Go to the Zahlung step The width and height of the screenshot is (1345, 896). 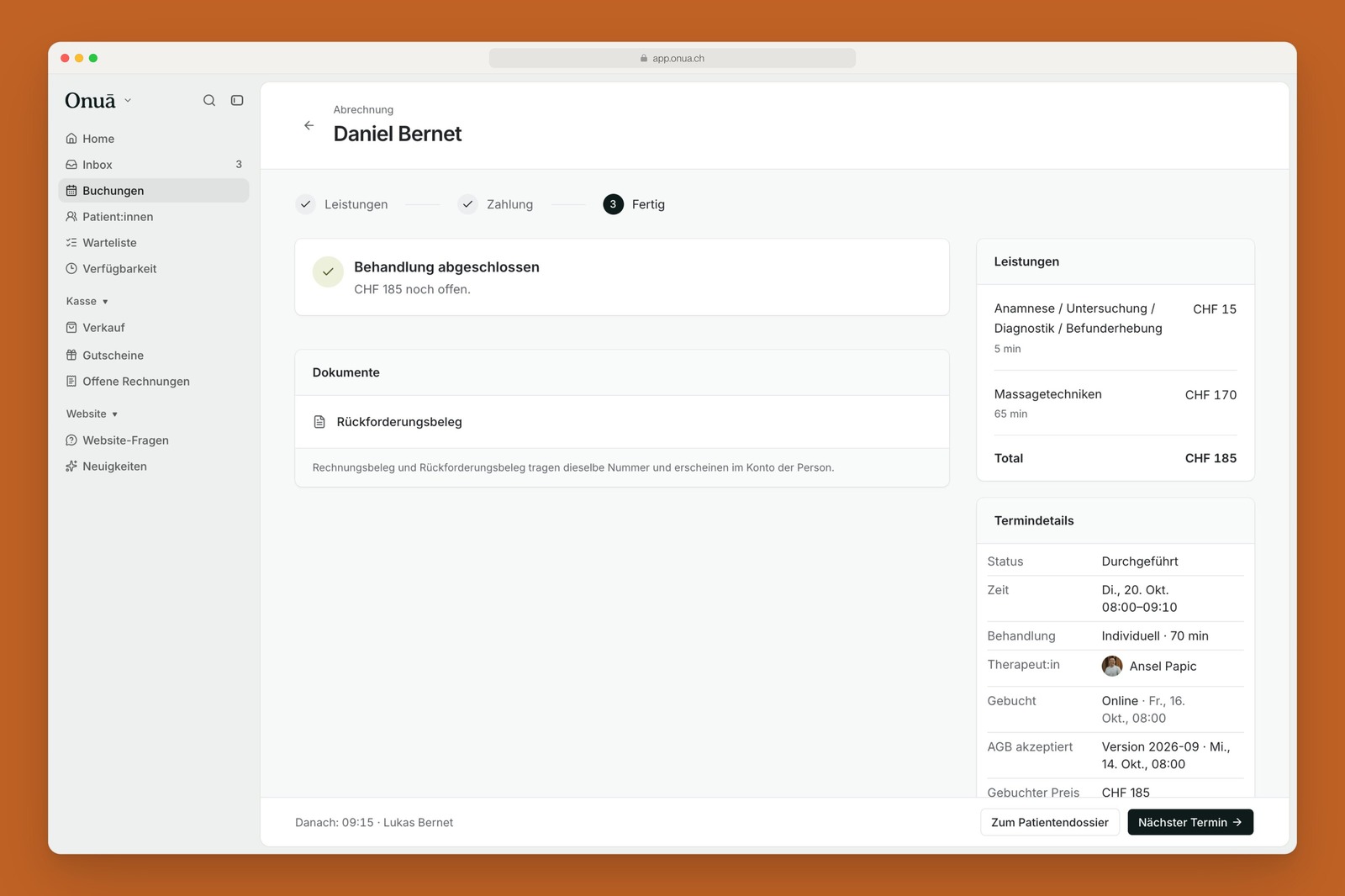point(496,204)
